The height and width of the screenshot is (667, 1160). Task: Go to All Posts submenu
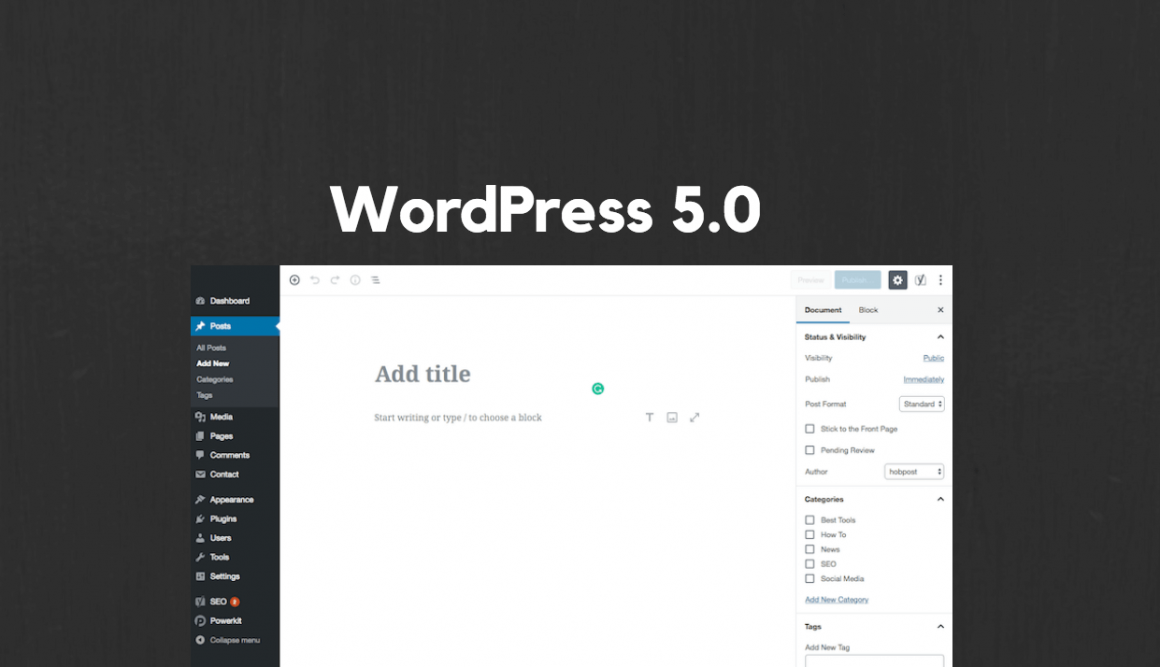point(212,348)
